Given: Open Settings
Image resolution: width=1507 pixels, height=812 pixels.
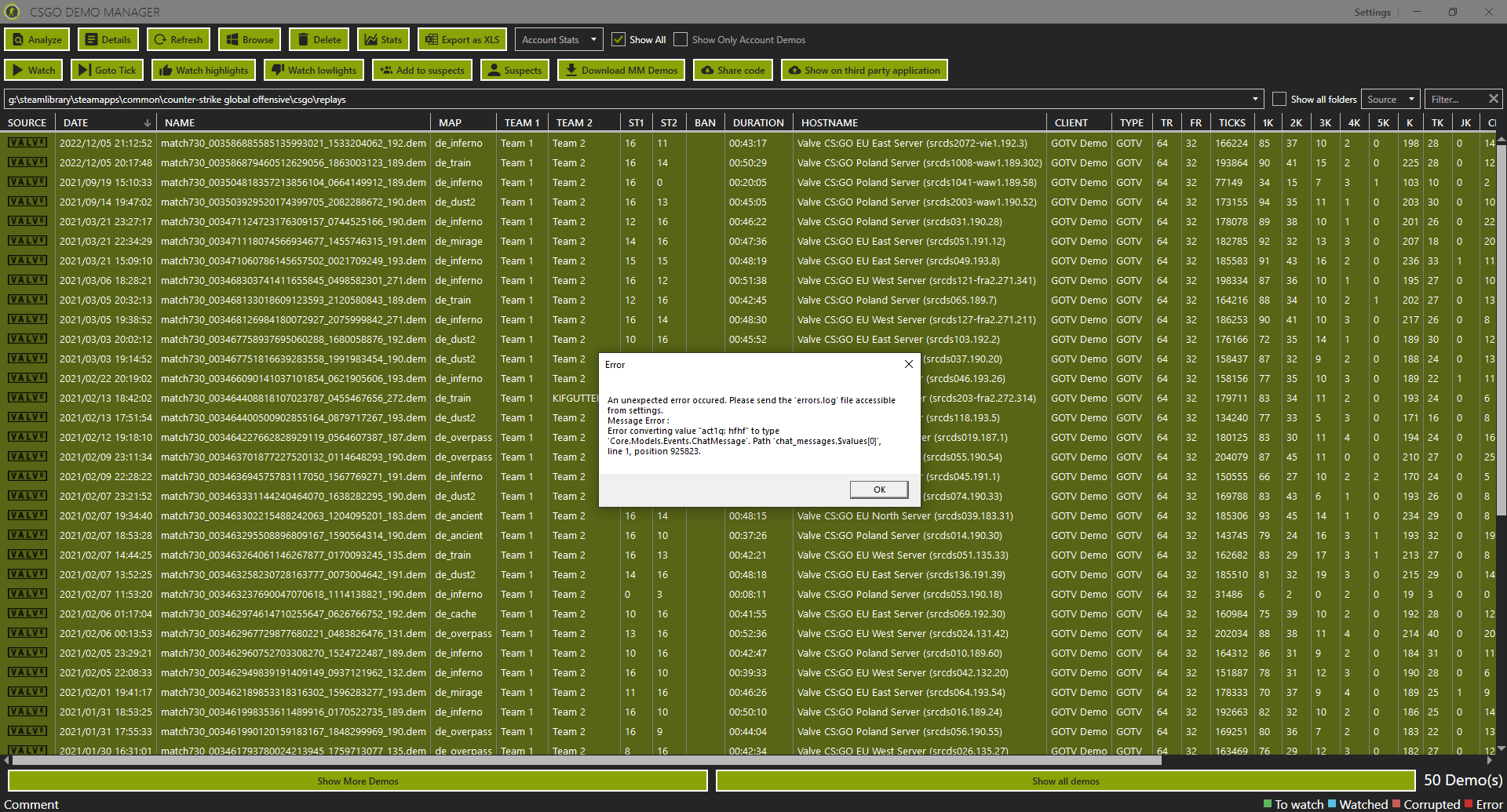Looking at the screenshot, I should 1372,12.
